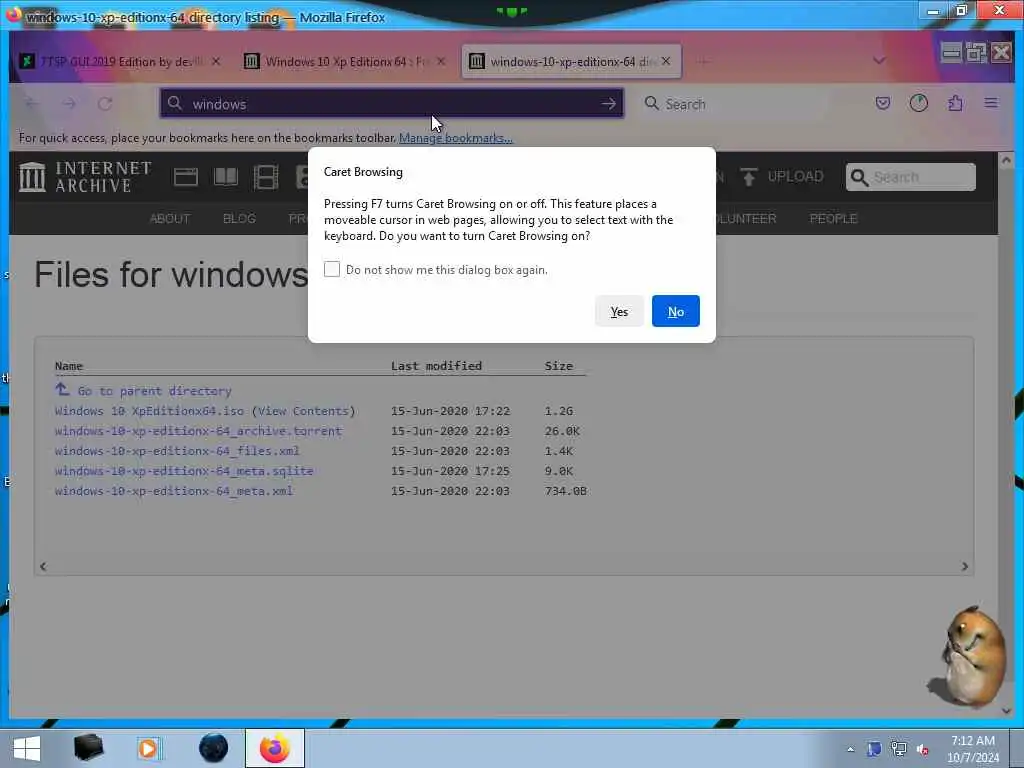Click Yes to enable Caret Browsing

(618, 312)
